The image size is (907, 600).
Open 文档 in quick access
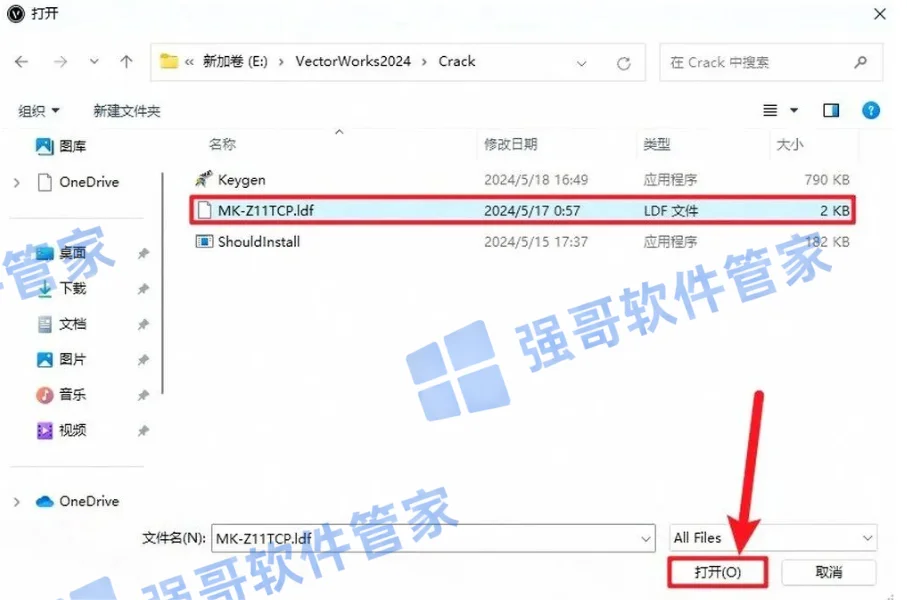pyautogui.click(x=61, y=324)
